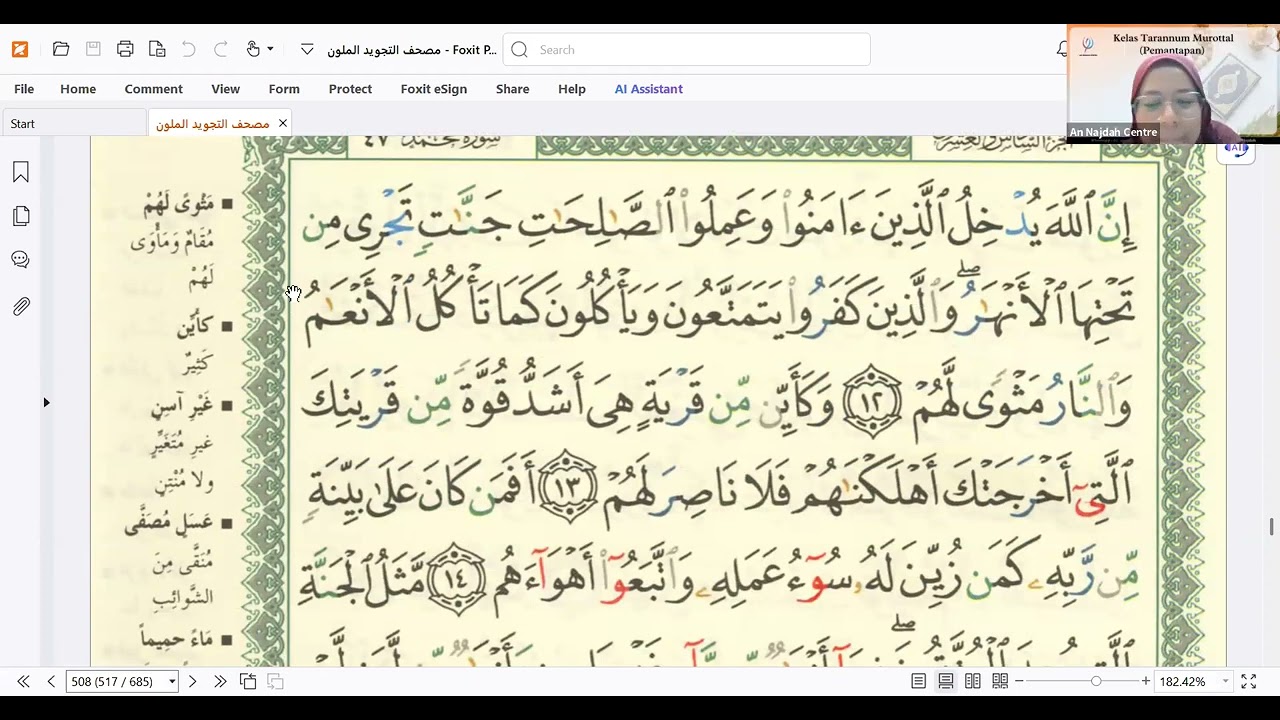Zoom in with the plus button

point(1146,681)
